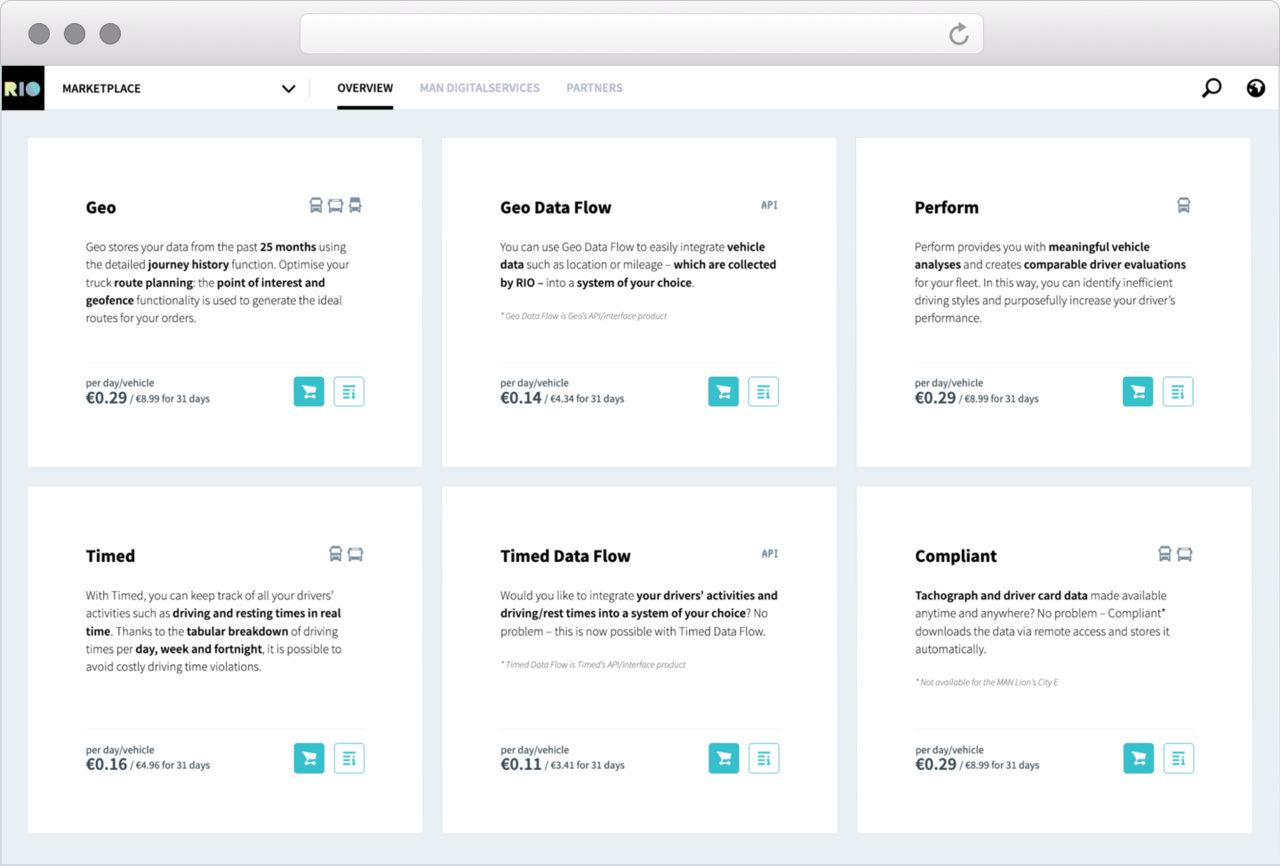Click the RIO logo
Viewport: 1280px width, 866px height.
tap(22, 88)
